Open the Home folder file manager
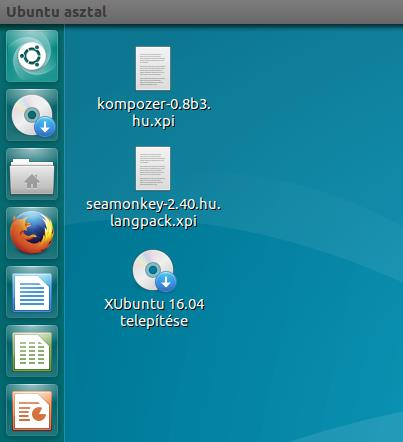The image size is (403, 442). [x=32, y=174]
